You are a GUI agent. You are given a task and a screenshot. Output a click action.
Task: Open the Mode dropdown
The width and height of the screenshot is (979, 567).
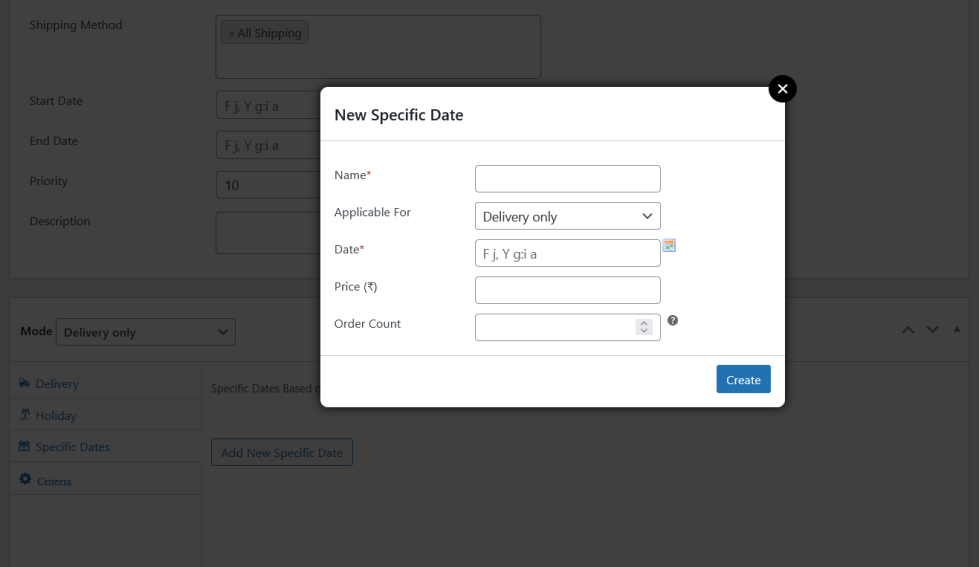click(145, 332)
